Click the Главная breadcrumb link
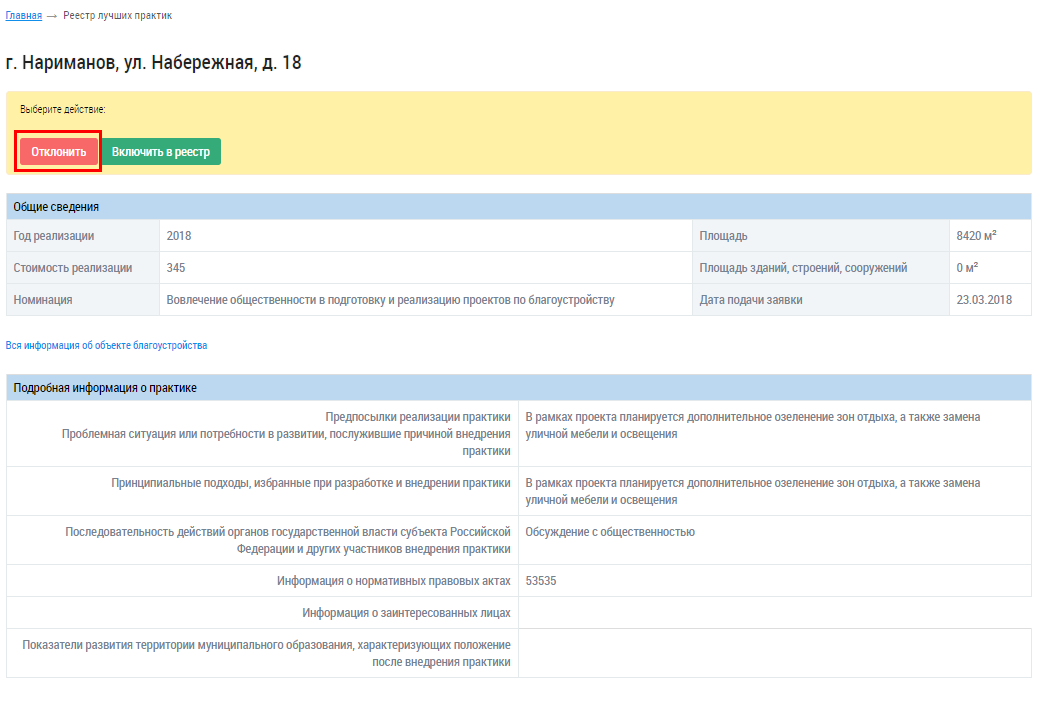The width and height of the screenshot is (1045, 702). (x=24, y=16)
